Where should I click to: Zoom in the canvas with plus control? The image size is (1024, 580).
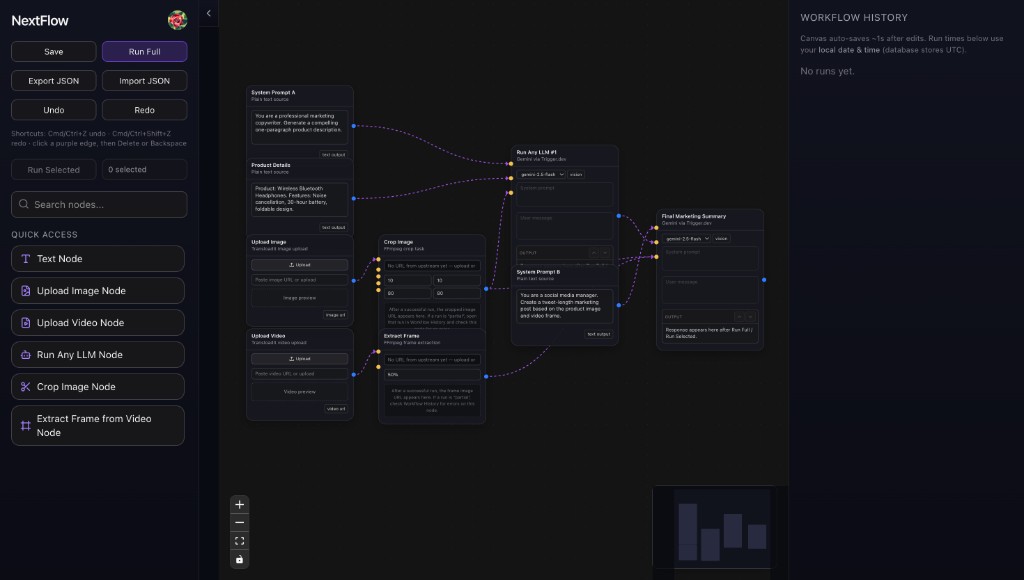[240, 504]
